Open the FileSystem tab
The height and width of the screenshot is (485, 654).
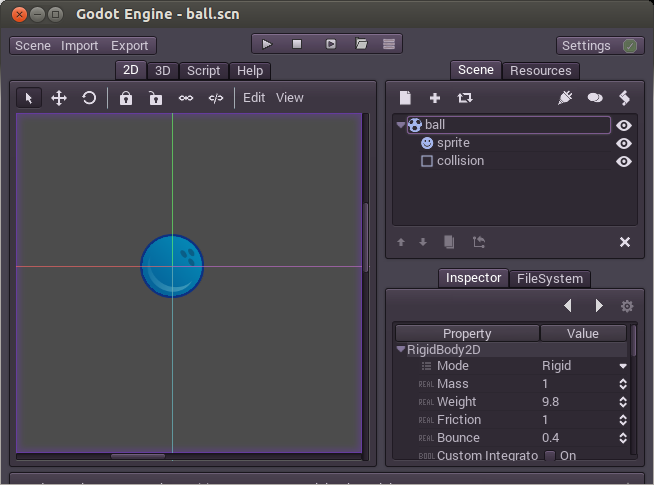point(549,279)
